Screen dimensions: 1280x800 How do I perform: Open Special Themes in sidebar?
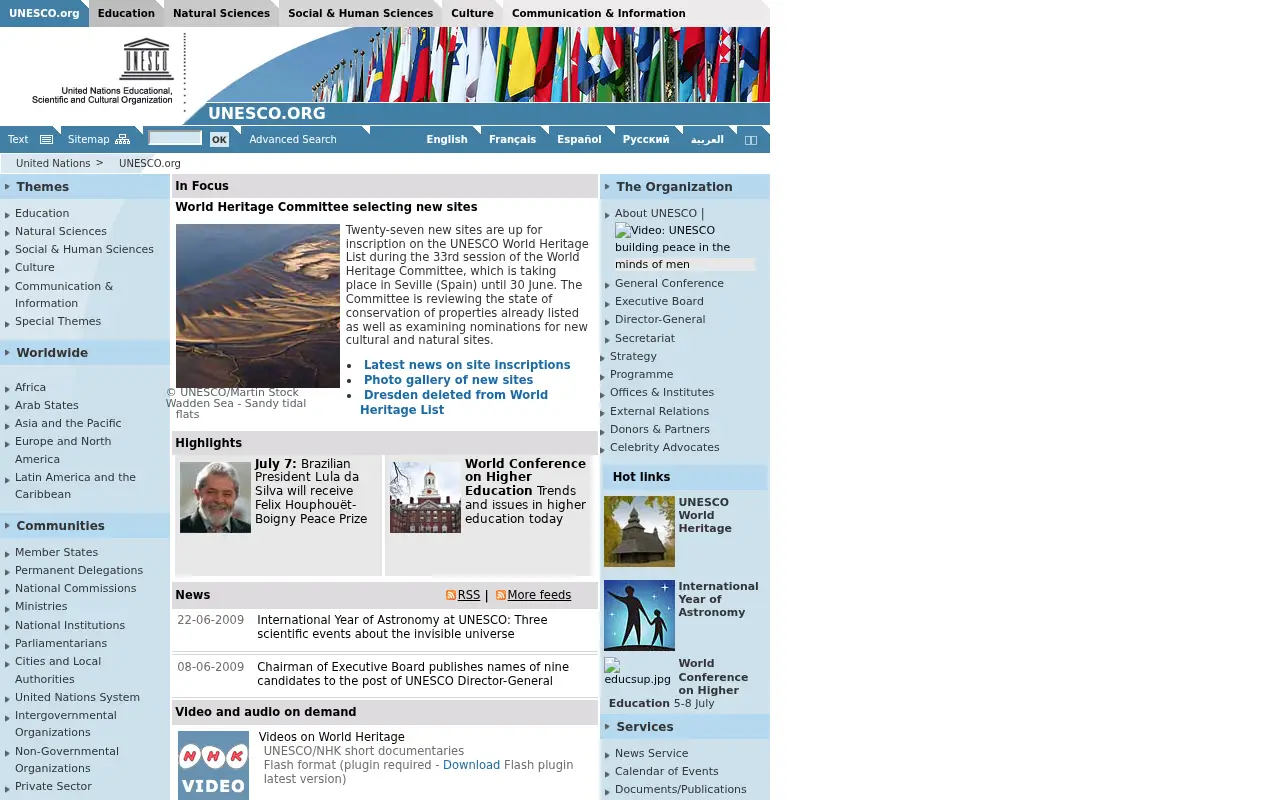(58, 322)
